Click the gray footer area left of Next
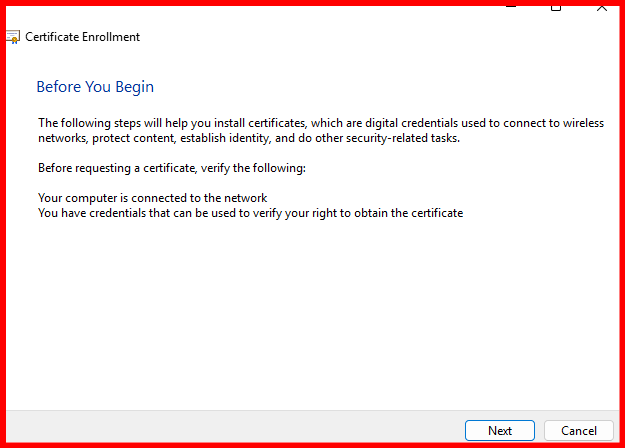Image resolution: width=625 pixels, height=448 pixels. pos(230,430)
